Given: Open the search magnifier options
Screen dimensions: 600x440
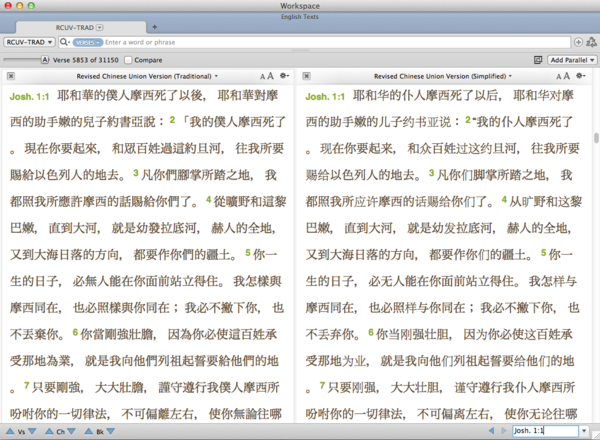Looking at the screenshot, I should [66, 42].
